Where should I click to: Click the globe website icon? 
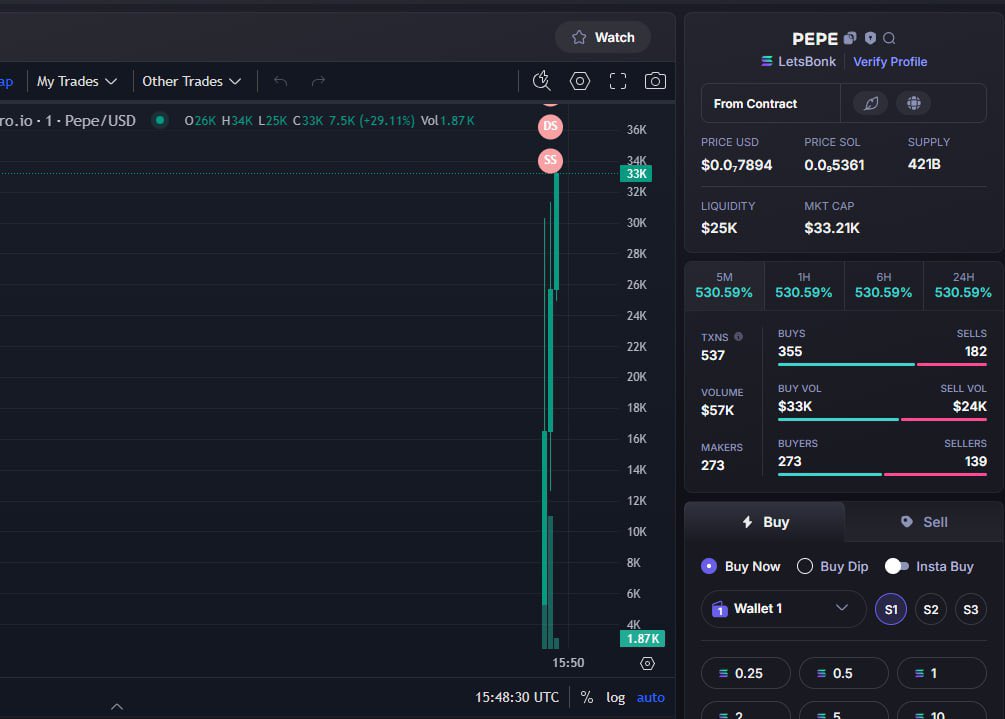click(913, 103)
